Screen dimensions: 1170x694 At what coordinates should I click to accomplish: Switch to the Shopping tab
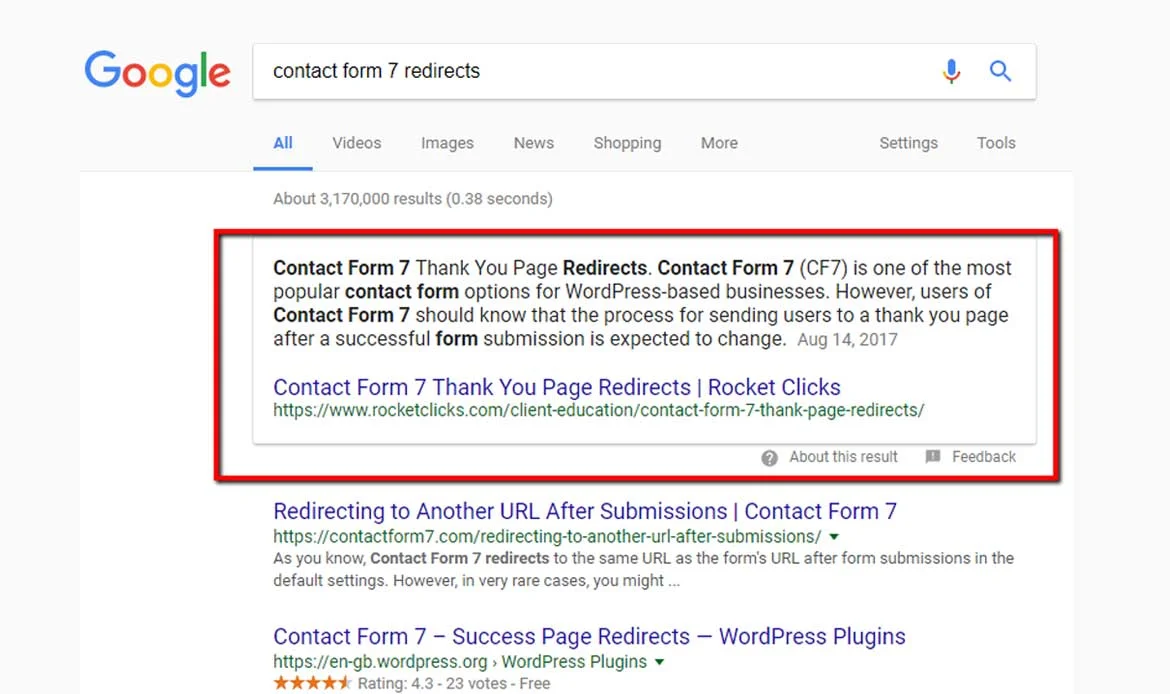coord(627,143)
